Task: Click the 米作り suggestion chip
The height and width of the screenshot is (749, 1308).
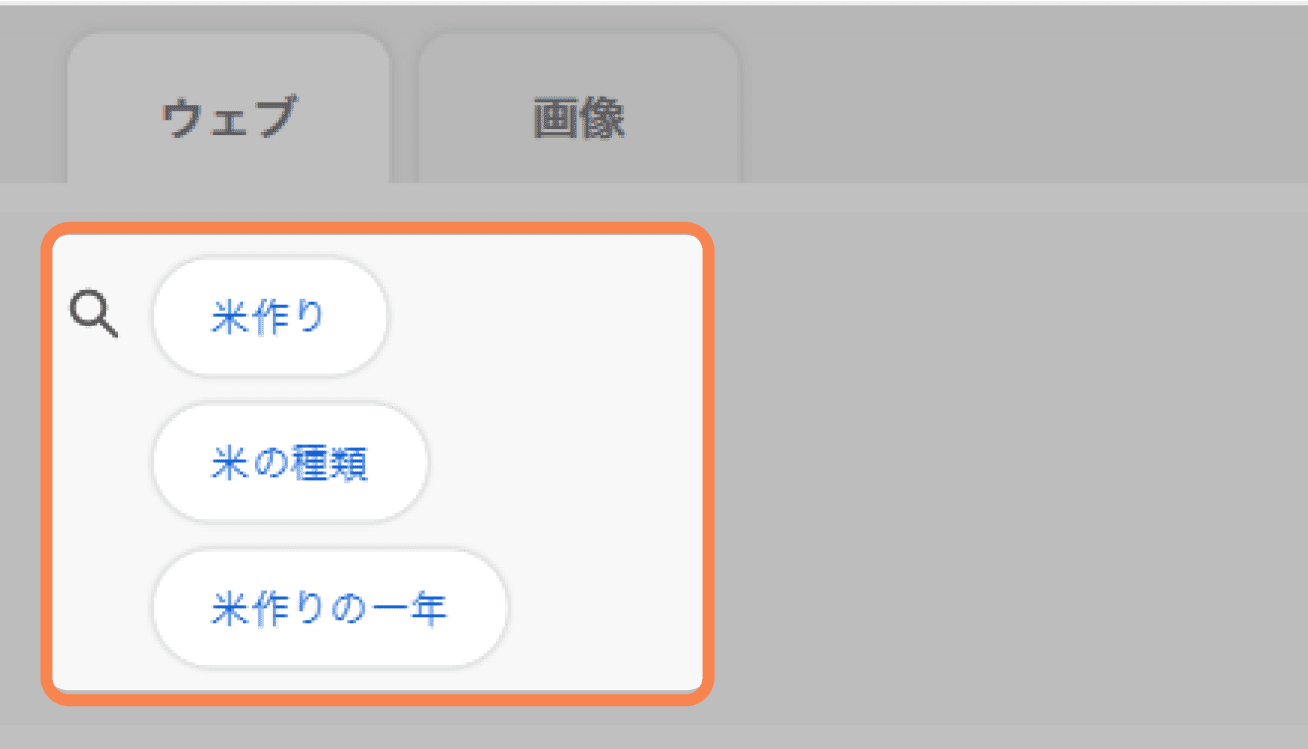Action: coord(269,317)
